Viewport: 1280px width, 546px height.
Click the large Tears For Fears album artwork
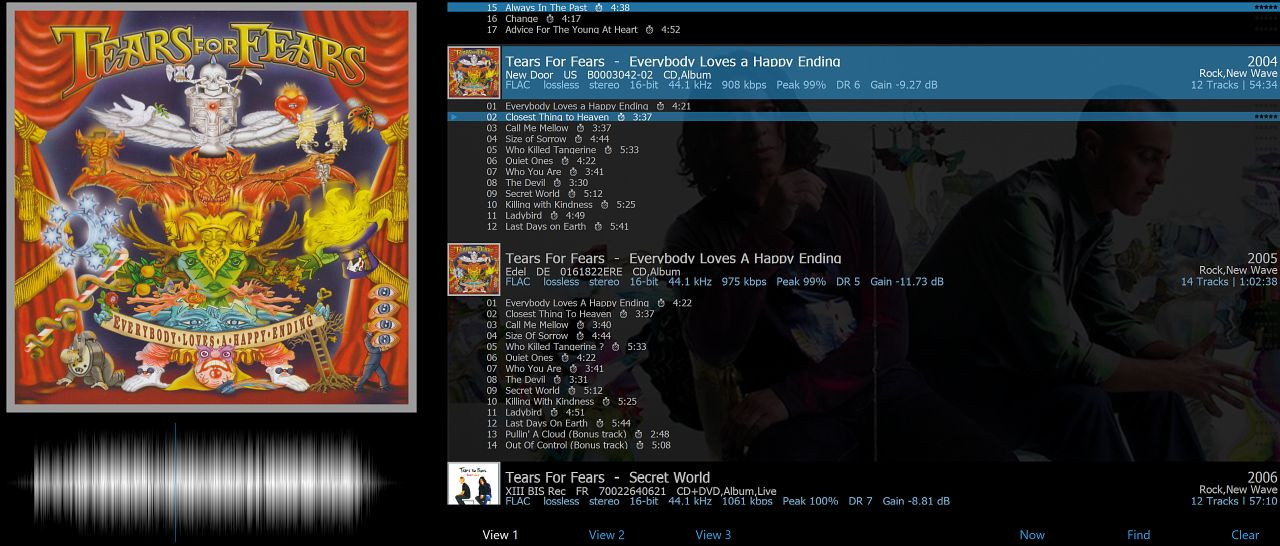tap(210, 206)
